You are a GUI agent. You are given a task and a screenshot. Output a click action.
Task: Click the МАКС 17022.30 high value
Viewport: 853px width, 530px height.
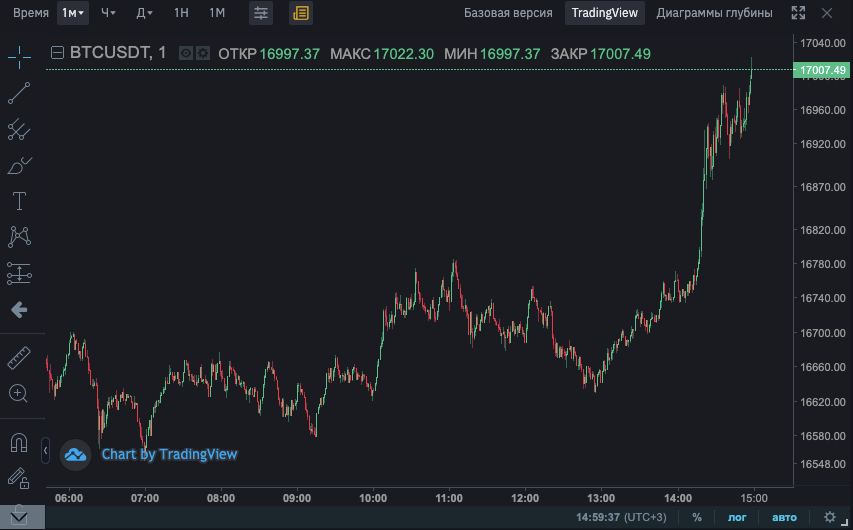pyautogui.click(x=382, y=54)
